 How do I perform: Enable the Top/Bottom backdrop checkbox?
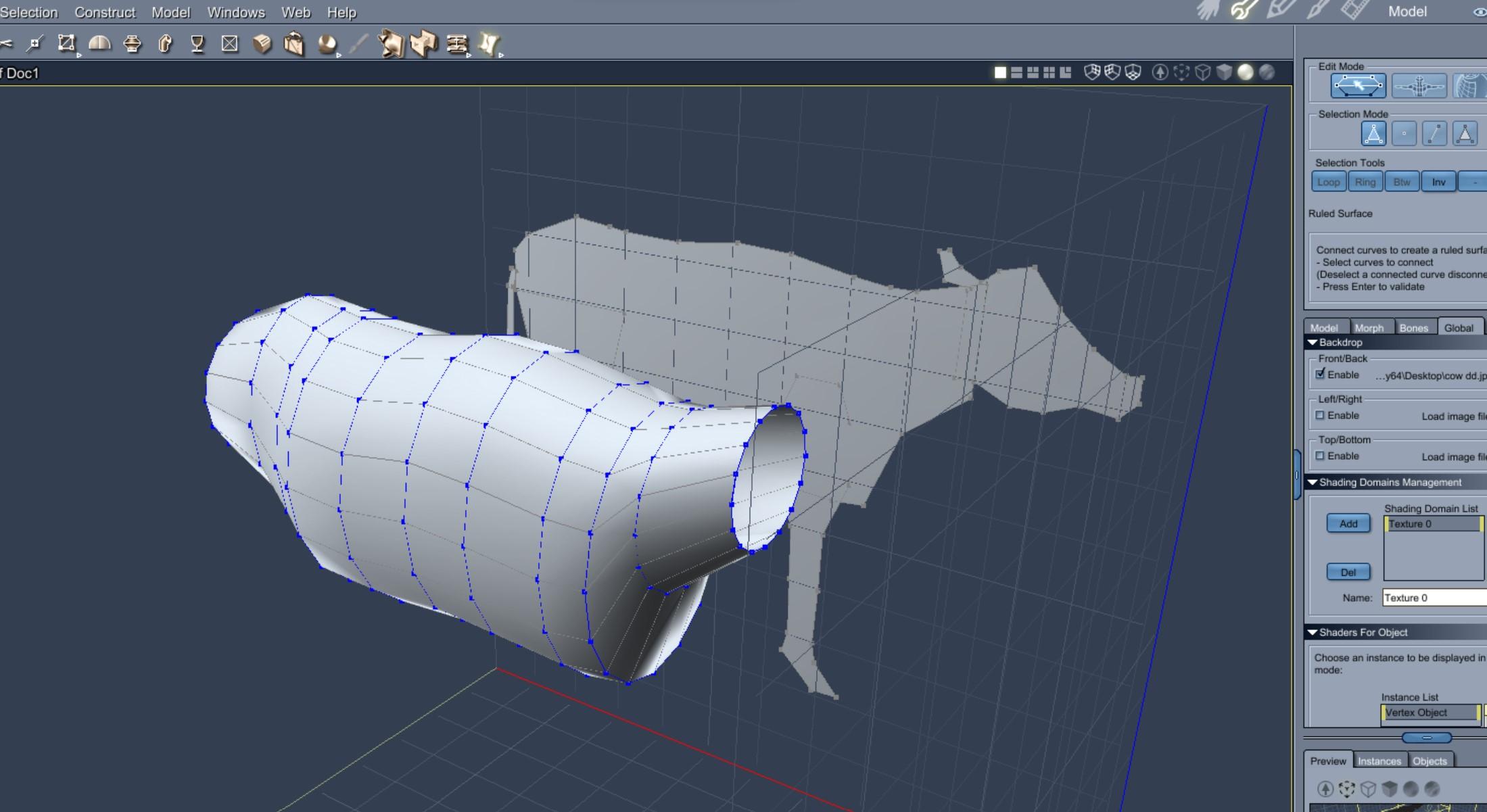[1320, 456]
